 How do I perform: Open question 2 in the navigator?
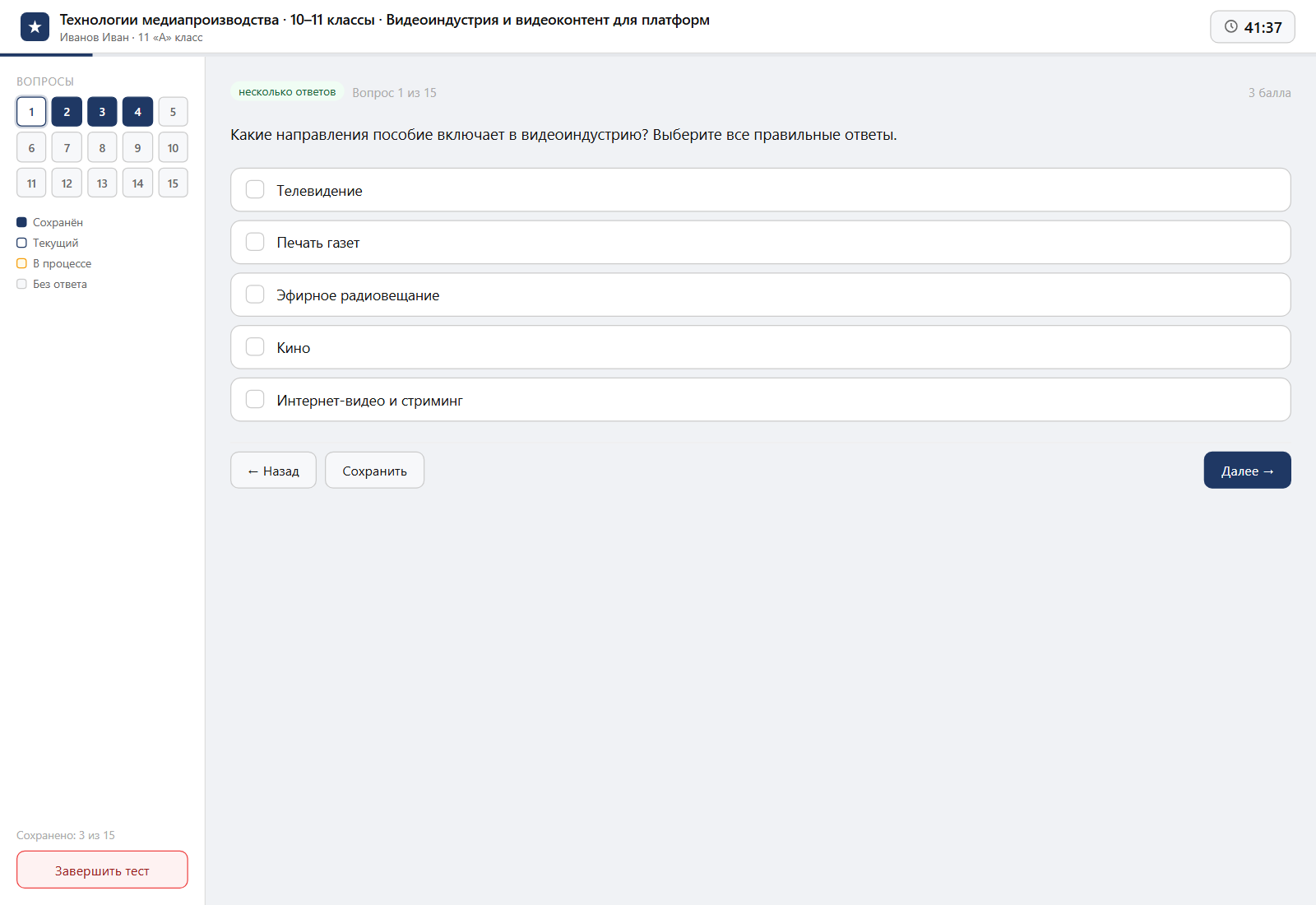pos(67,112)
